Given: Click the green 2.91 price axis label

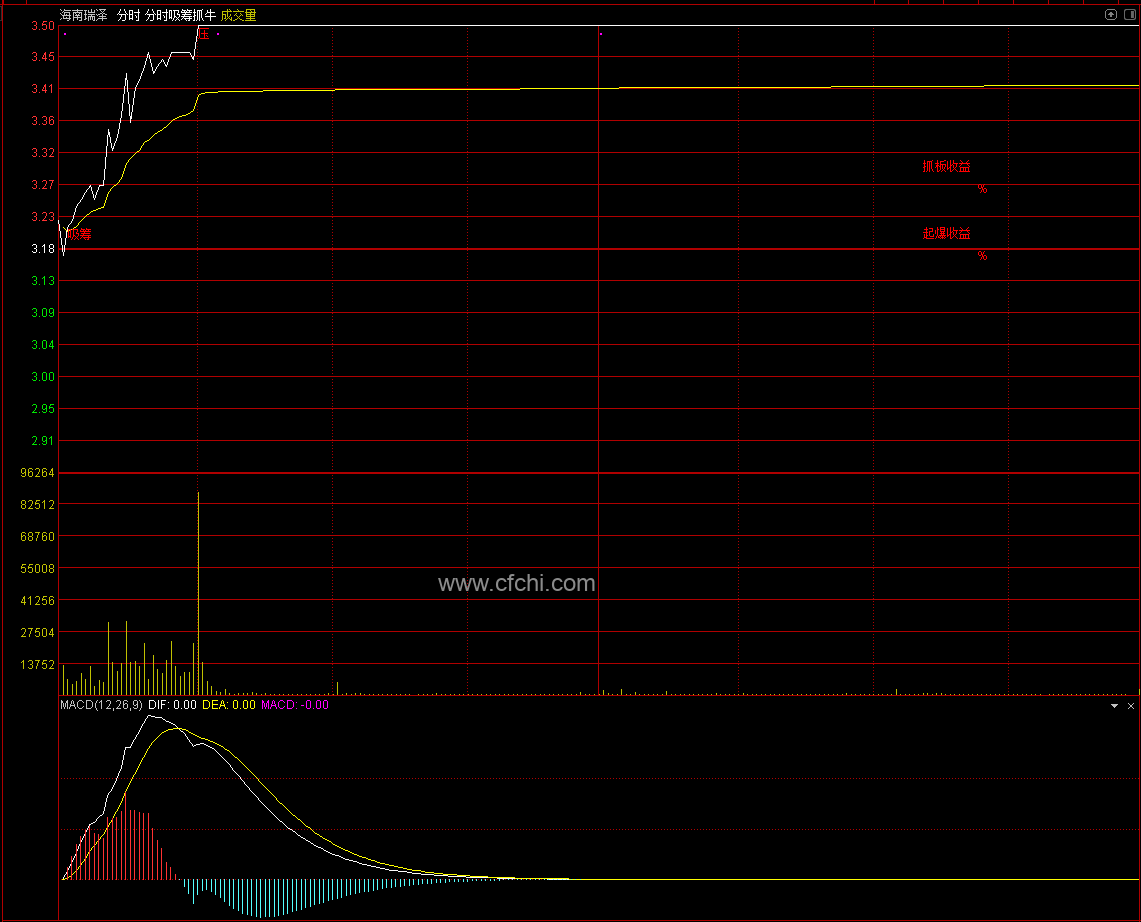Looking at the screenshot, I should tap(43, 441).
